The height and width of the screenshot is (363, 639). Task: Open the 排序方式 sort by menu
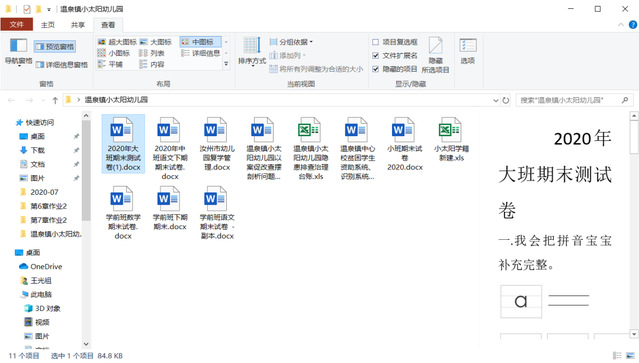point(252,51)
